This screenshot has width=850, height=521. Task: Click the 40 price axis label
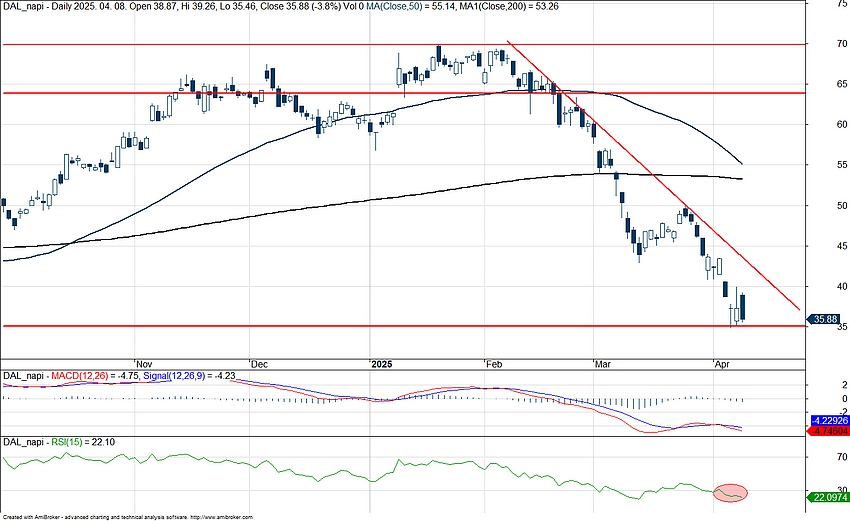click(x=841, y=286)
